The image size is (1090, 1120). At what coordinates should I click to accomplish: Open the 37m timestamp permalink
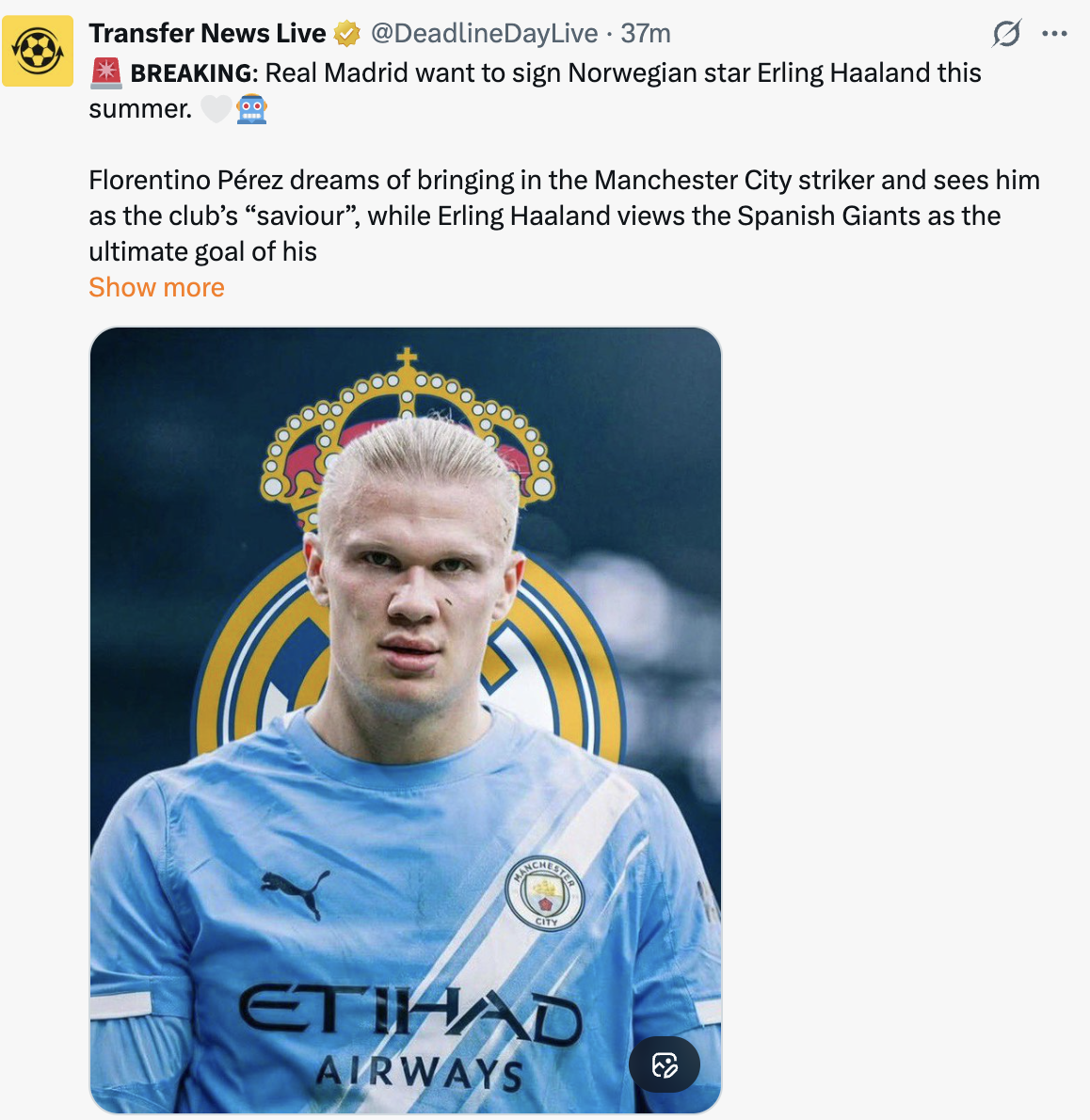[646, 34]
